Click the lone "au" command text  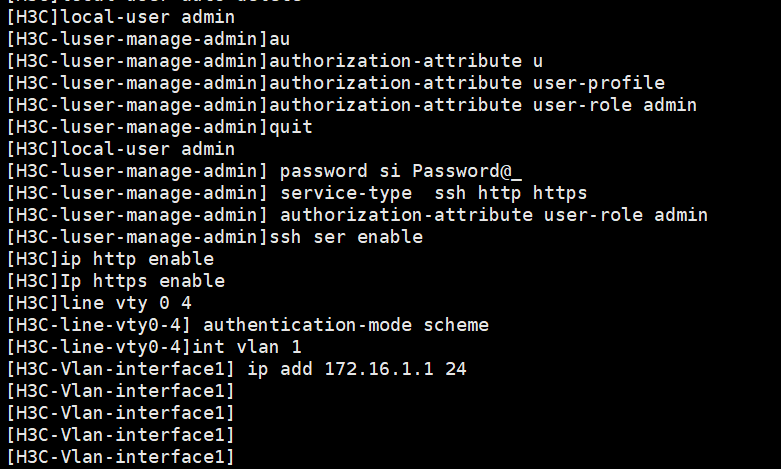coord(280,39)
